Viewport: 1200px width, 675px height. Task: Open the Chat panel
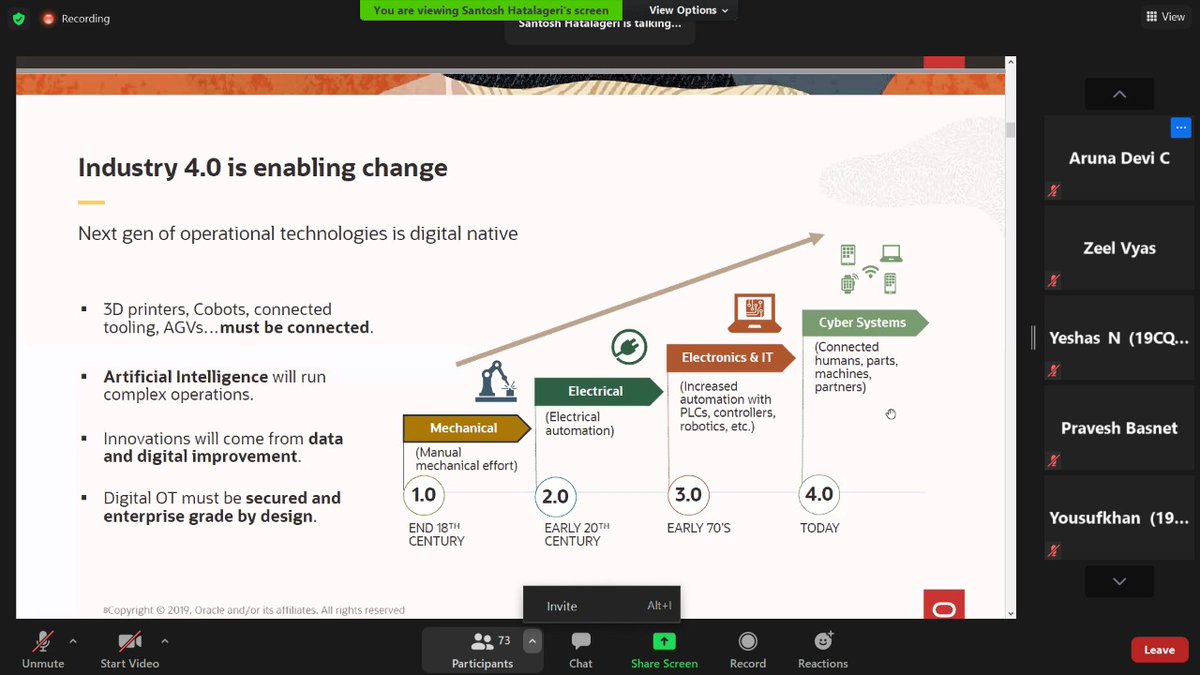pos(581,649)
